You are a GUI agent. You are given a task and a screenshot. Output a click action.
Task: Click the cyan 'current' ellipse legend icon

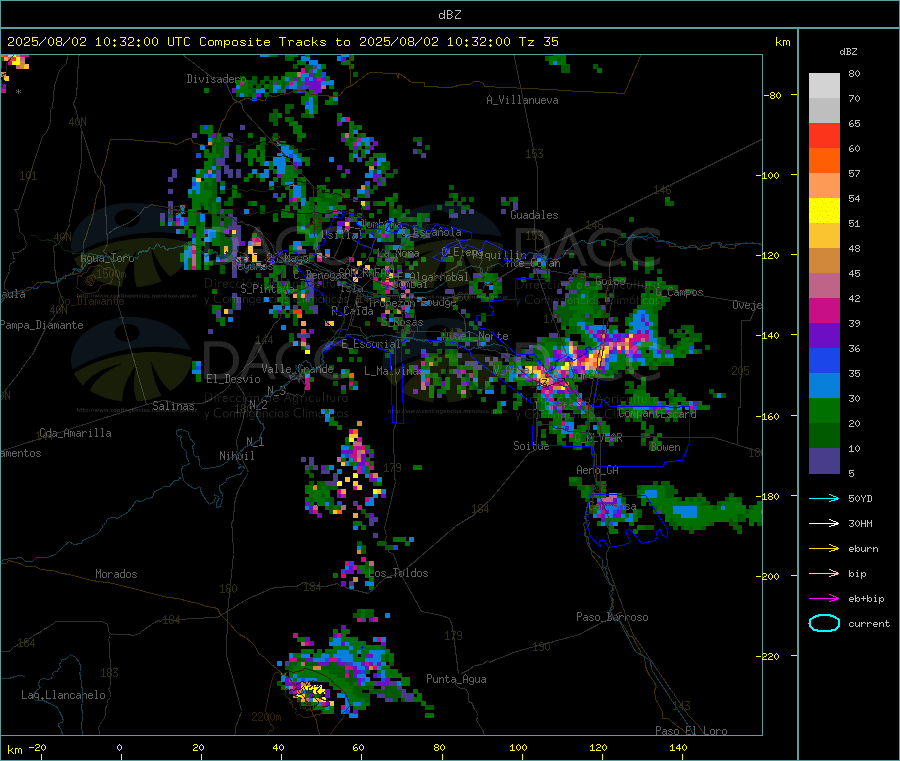[x=824, y=623]
